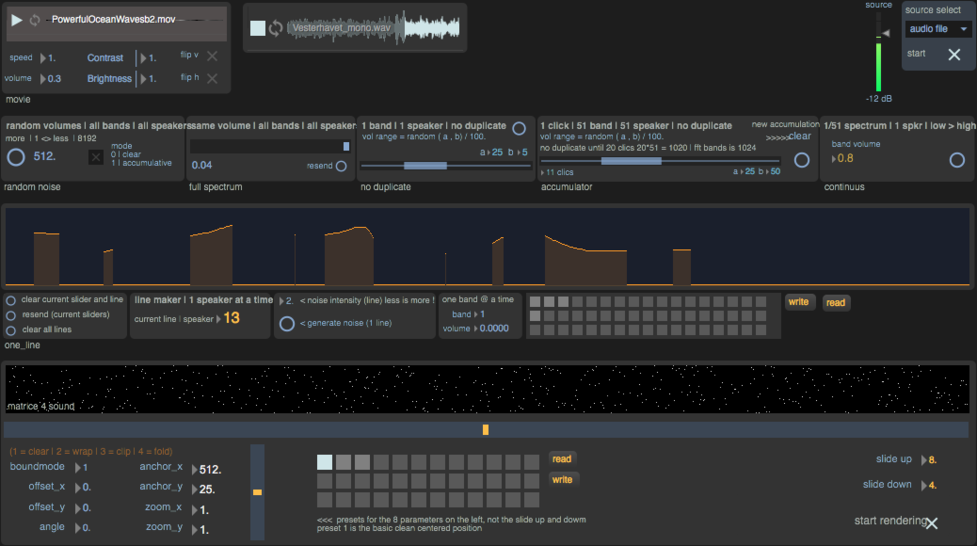
Task: Trigger the random noise circle button
Action: coord(16,157)
